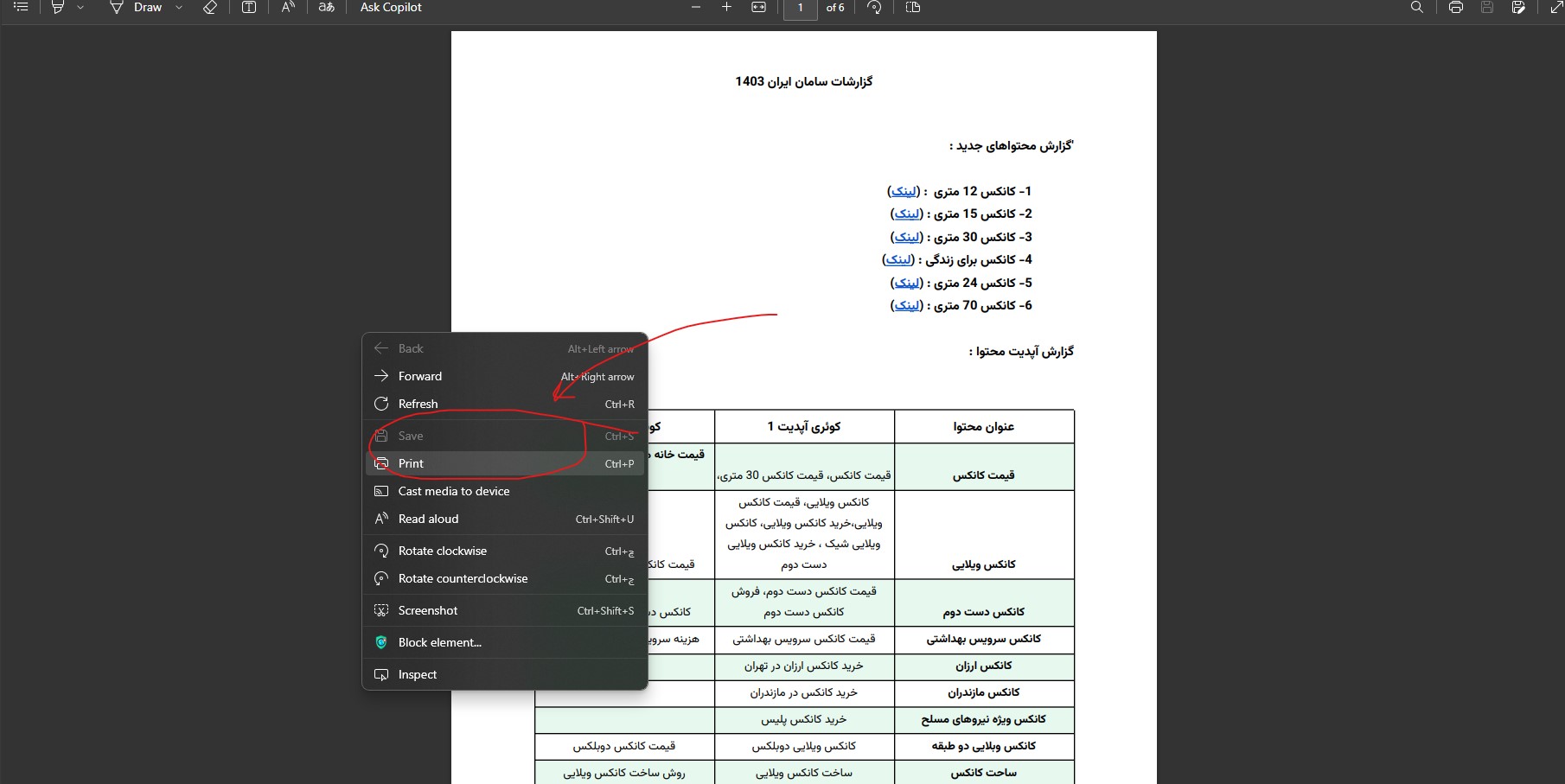Viewport: 1565px width, 784px height.
Task: Click کانکس ویلایی دو طبقه cell
Action: [x=984, y=746]
